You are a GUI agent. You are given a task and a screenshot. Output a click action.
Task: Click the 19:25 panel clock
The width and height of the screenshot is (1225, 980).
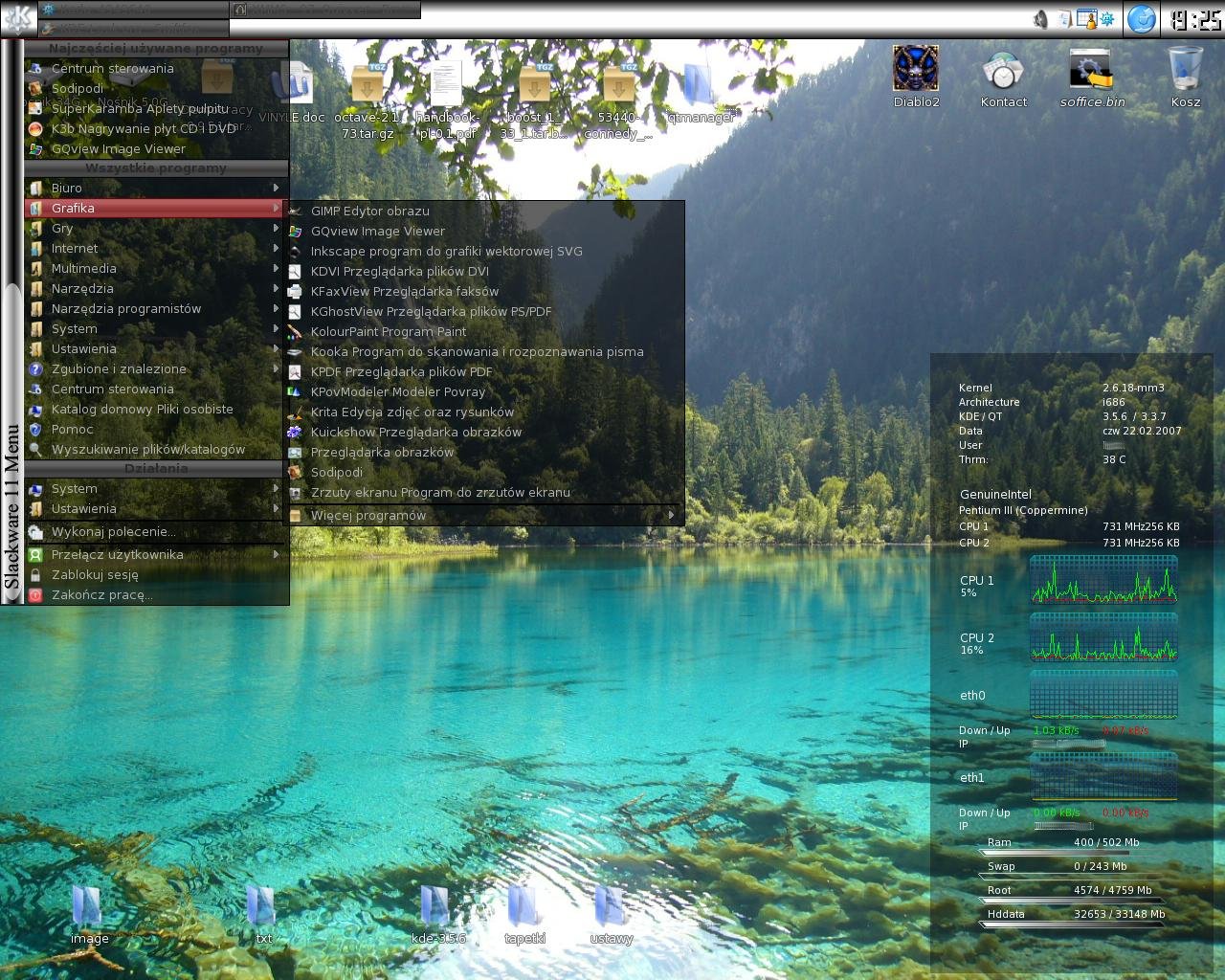pos(1196,20)
